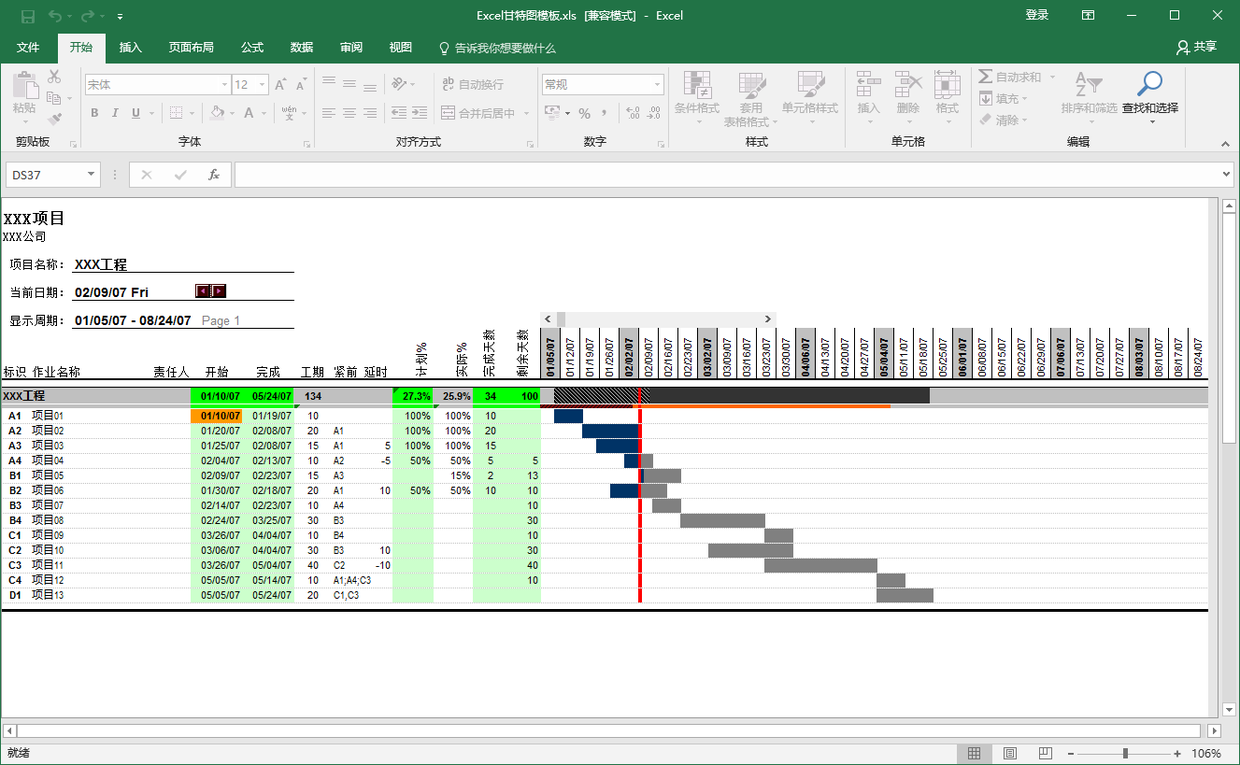This screenshot has height=765, width=1240.
Task: Switch to the 公式 Formulas tab
Action: click(x=252, y=47)
